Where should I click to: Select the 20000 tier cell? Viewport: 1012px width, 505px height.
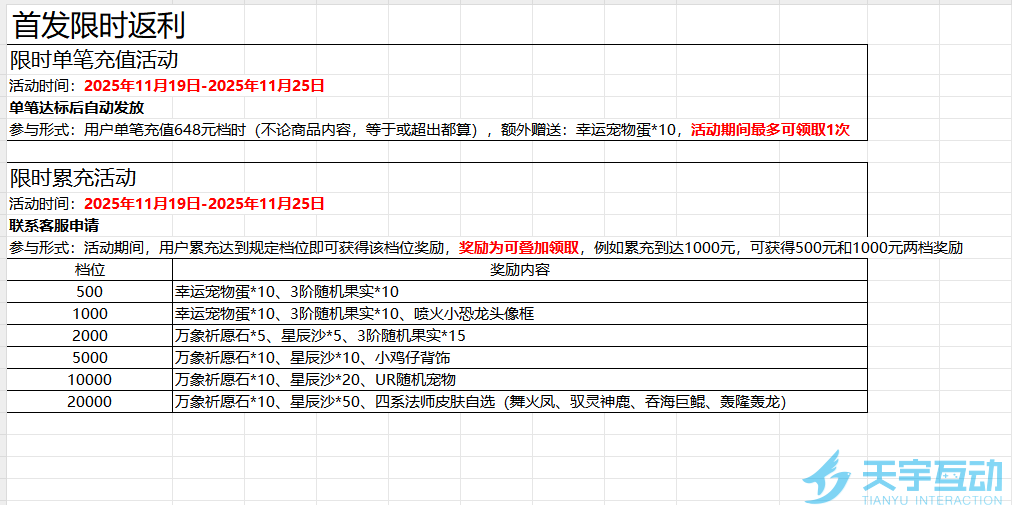[x=90, y=402]
